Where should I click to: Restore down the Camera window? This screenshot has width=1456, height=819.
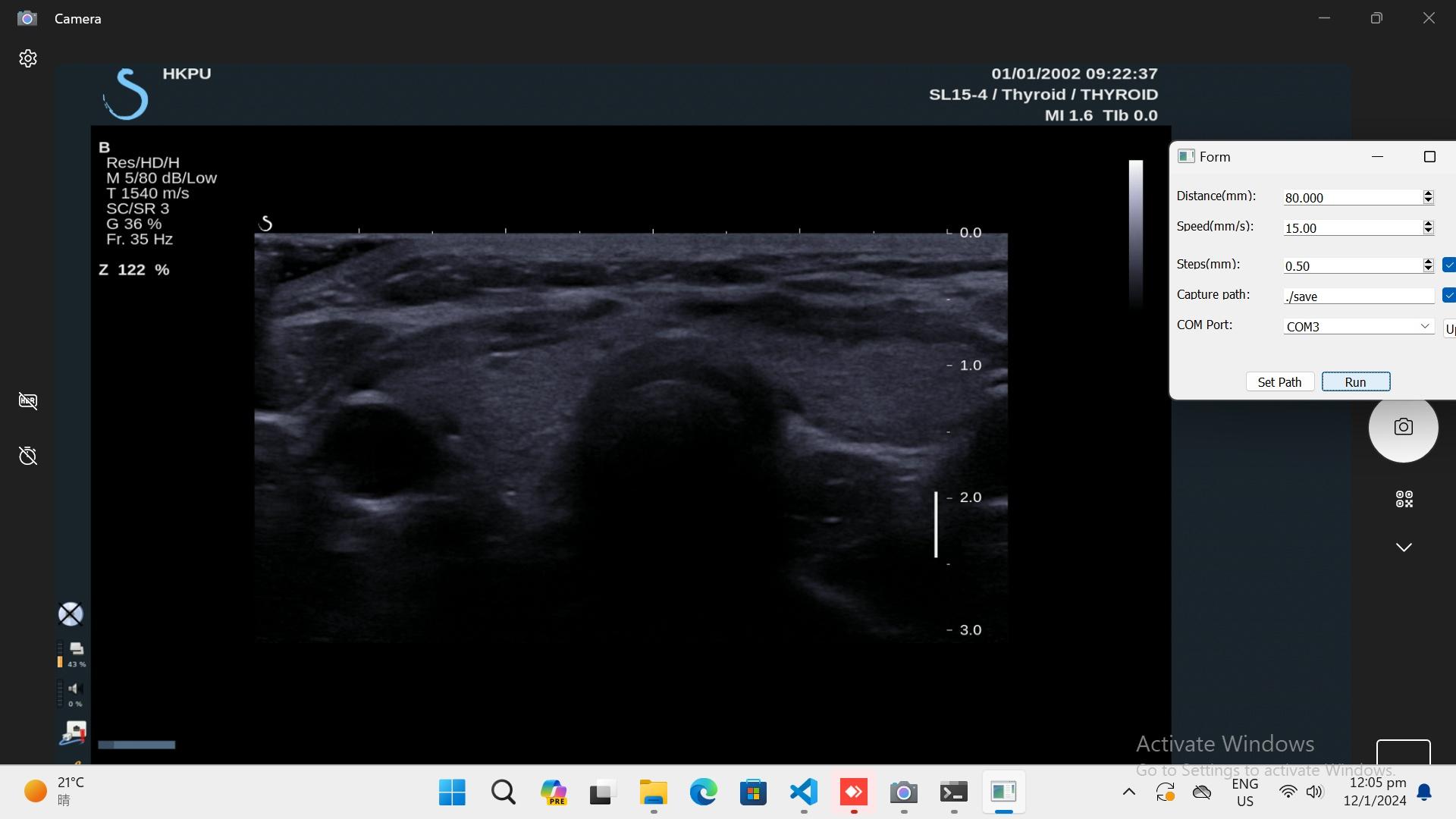pos(1376,18)
